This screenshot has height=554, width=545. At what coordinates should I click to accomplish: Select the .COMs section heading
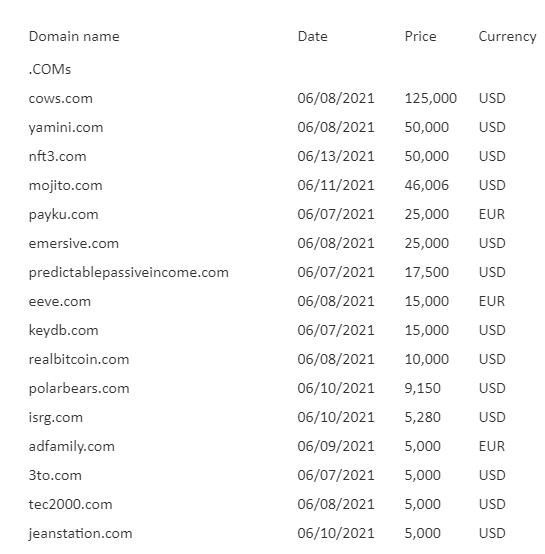[x=50, y=69]
